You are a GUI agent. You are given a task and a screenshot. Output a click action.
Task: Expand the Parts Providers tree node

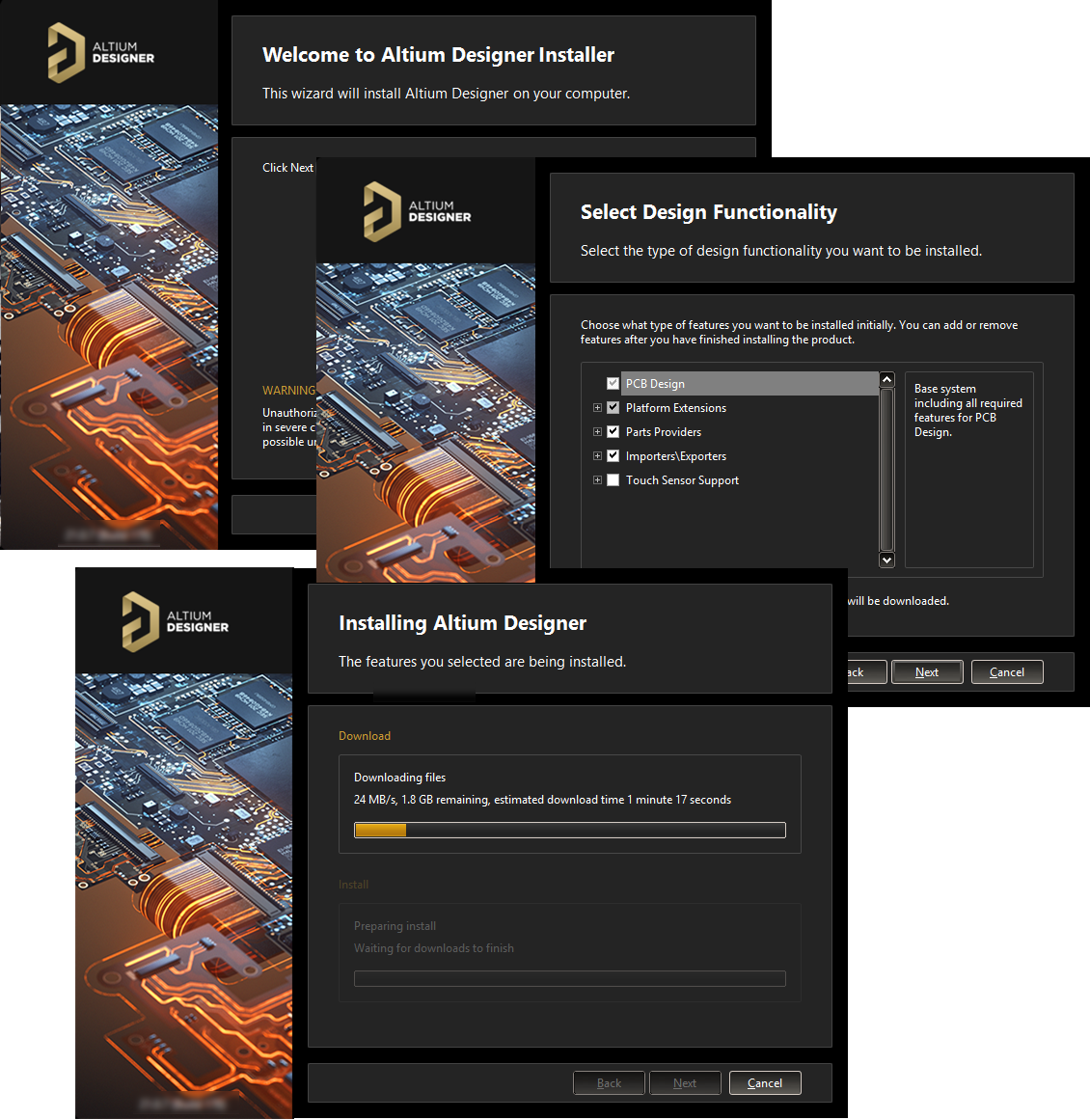click(x=597, y=432)
